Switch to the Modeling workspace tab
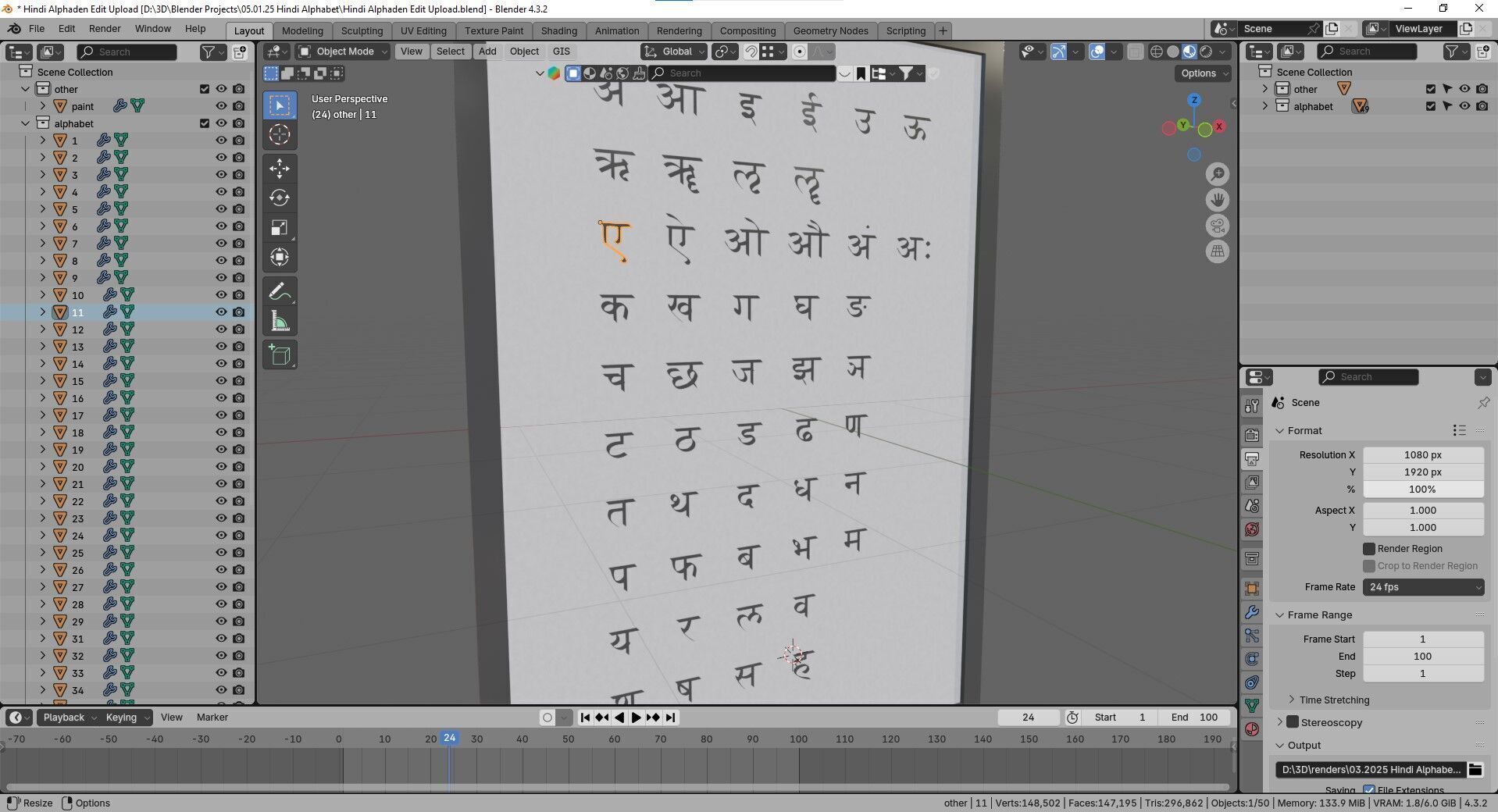The image size is (1498, 812). [x=302, y=30]
